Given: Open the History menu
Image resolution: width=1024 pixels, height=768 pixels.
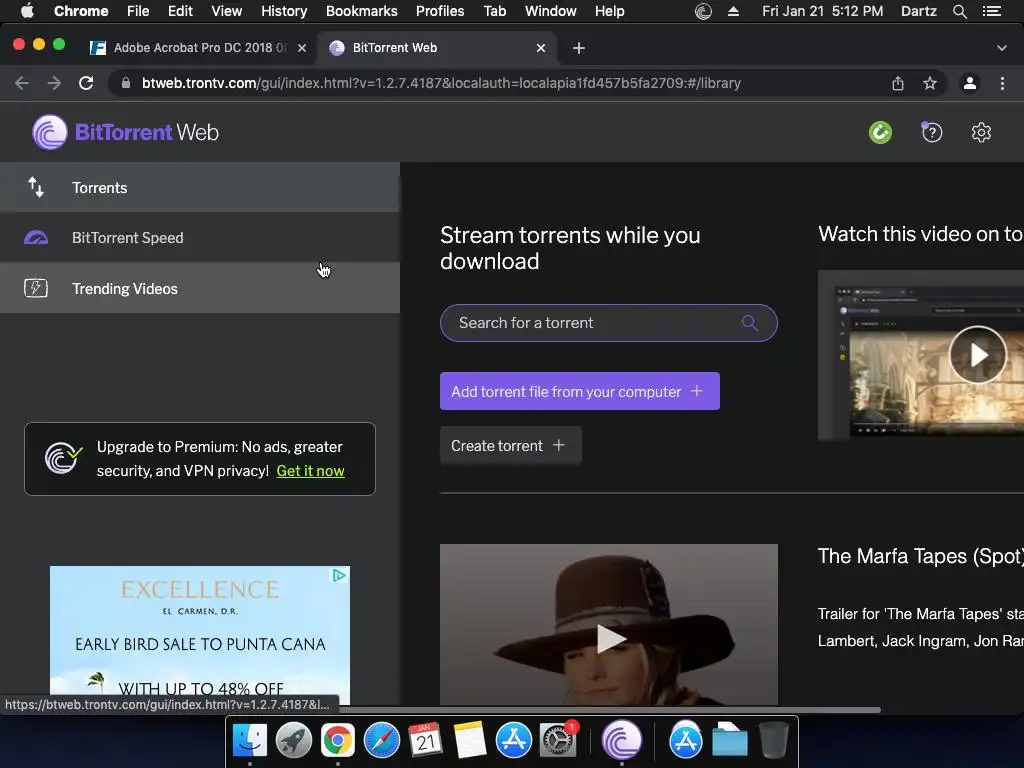Looking at the screenshot, I should pos(284,11).
